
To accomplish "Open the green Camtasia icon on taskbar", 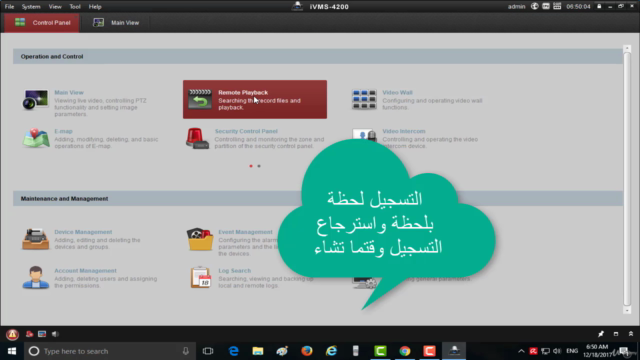I will (x=380, y=351).
